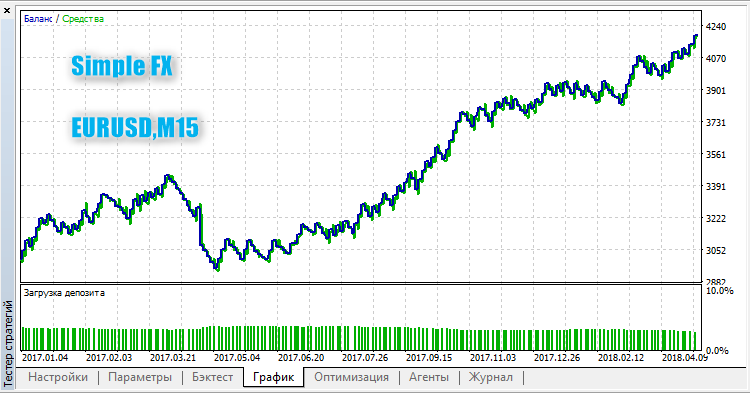This screenshot has width=750, height=394.
Task: Go to the Оптимизация tab
Action: tap(352, 377)
